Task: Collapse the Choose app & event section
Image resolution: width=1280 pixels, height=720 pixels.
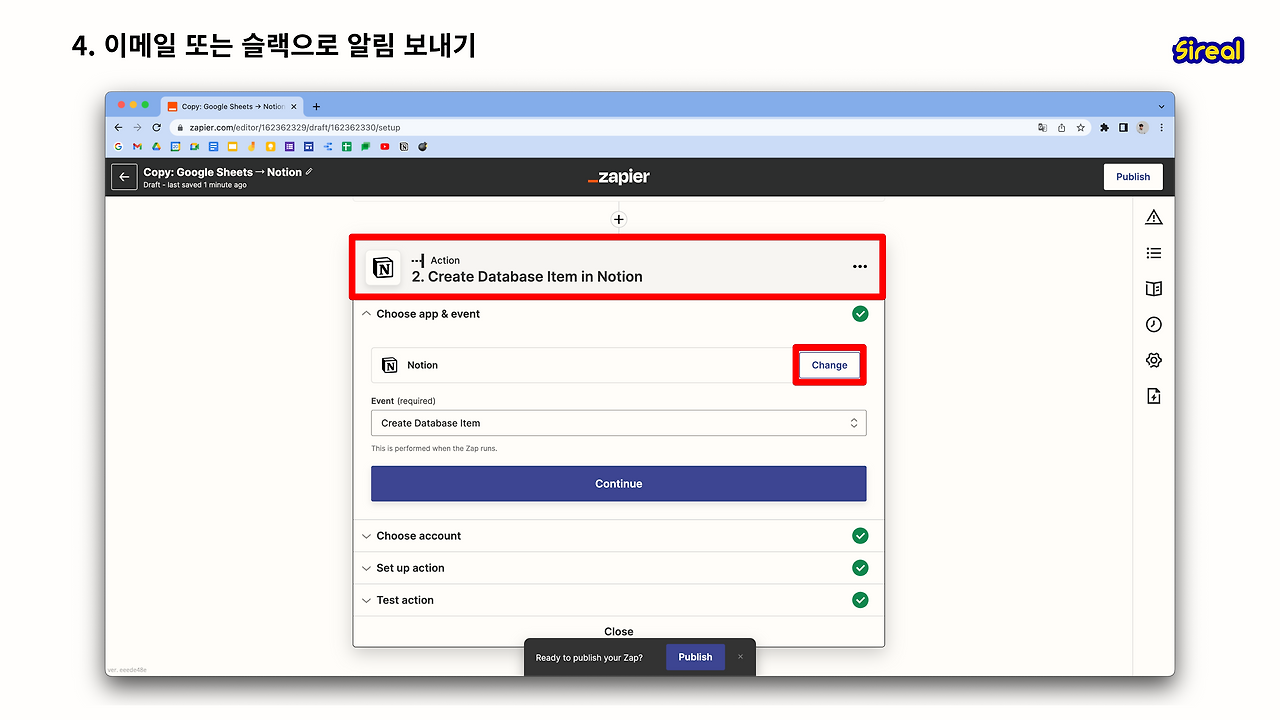Action: [618, 314]
